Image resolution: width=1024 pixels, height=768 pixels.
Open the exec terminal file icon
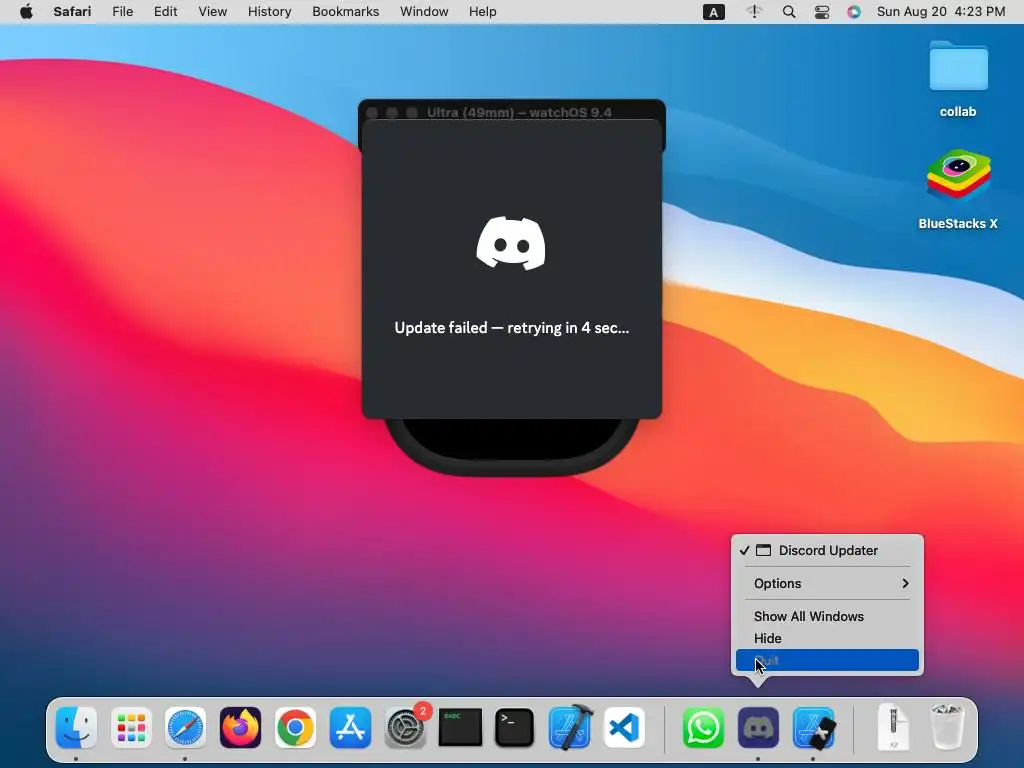460,728
